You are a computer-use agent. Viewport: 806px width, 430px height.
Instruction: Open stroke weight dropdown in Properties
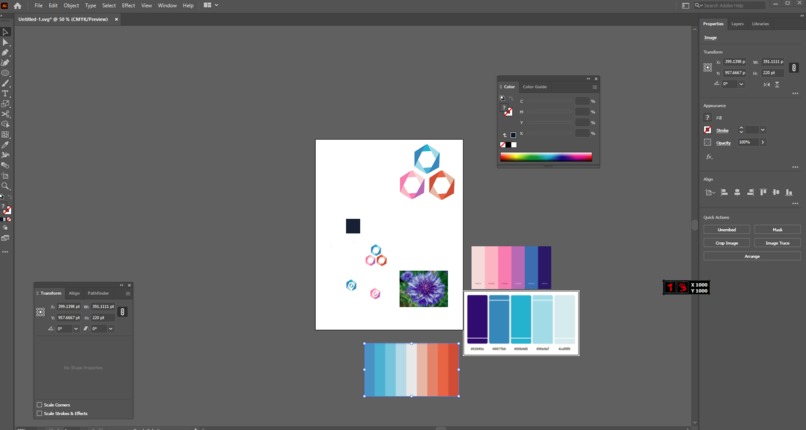[x=763, y=130]
